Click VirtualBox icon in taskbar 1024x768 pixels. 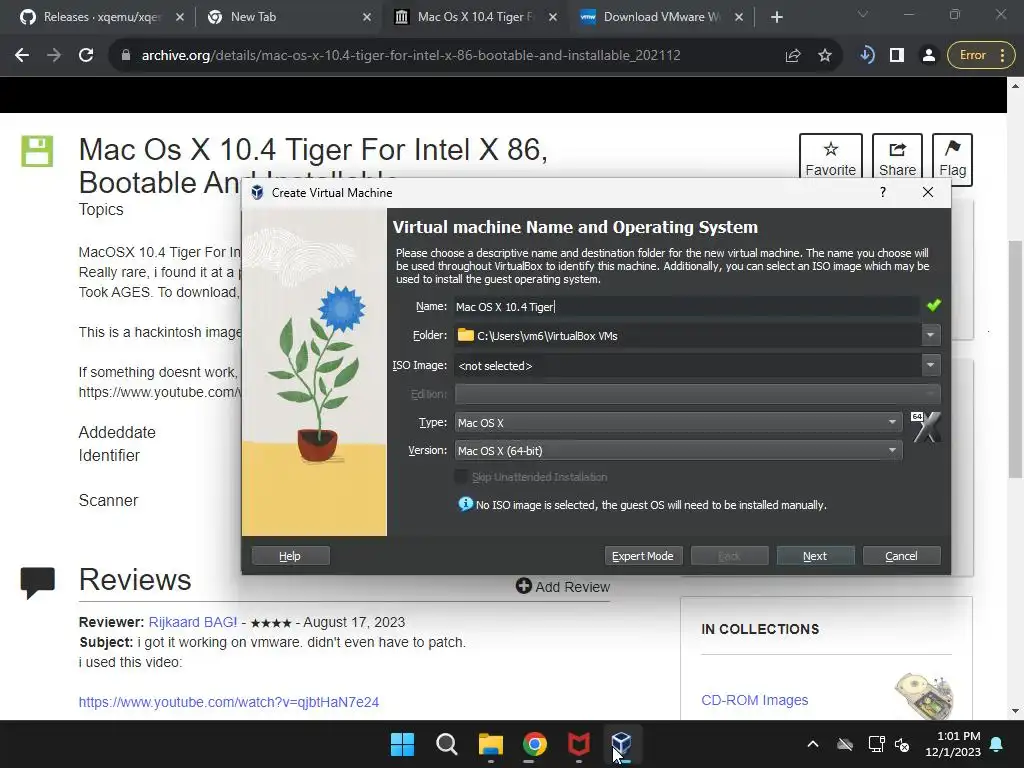[622, 744]
